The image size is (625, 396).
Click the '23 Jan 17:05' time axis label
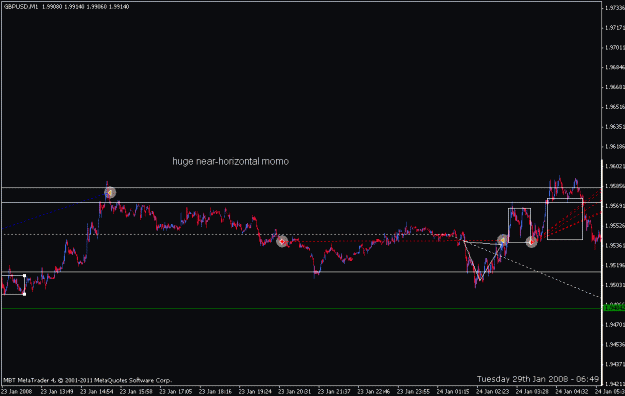click(176, 392)
